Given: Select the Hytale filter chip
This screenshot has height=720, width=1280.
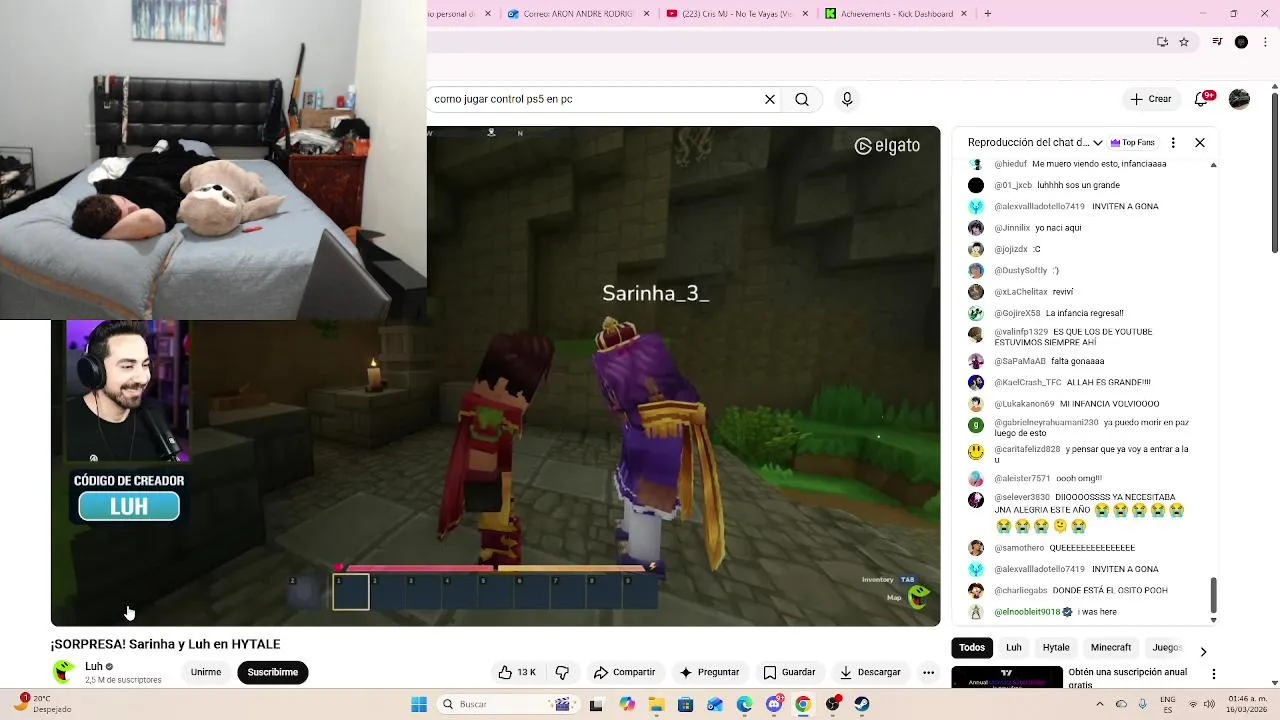Looking at the screenshot, I should 1056,647.
